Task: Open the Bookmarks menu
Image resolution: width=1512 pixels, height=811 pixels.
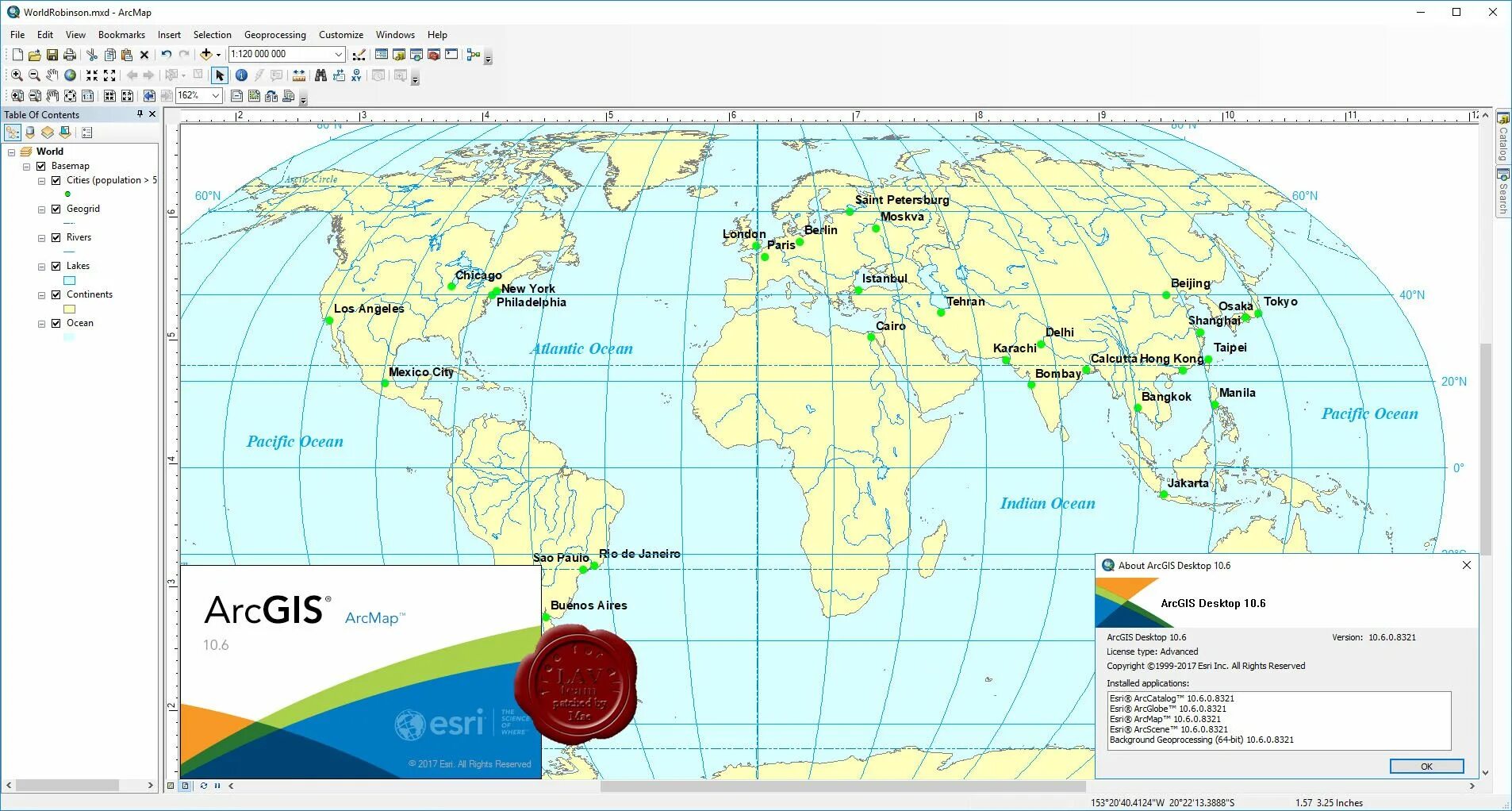Action: (x=121, y=35)
